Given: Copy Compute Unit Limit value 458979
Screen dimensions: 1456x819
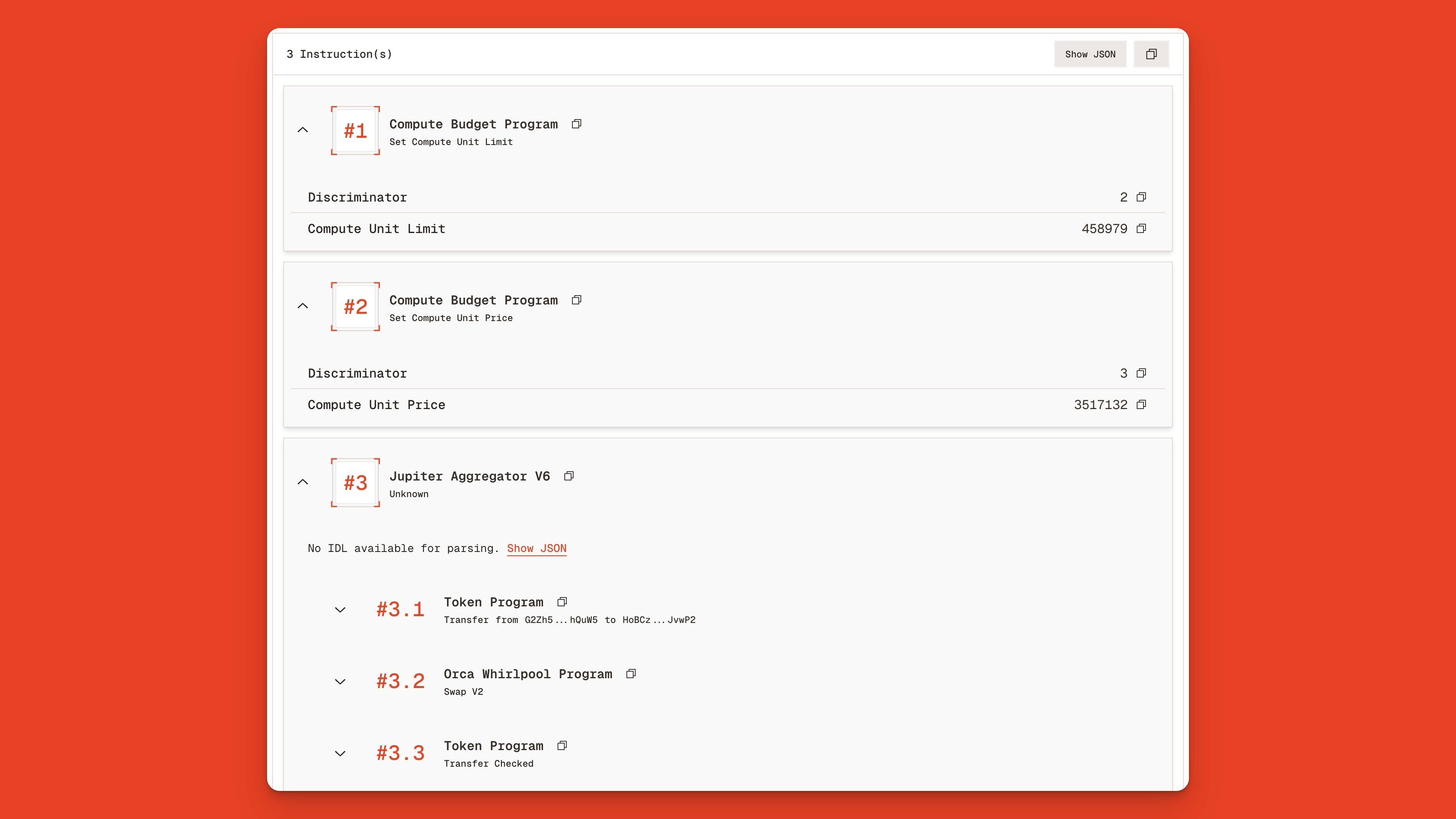Looking at the screenshot, I should (1141, 229).
